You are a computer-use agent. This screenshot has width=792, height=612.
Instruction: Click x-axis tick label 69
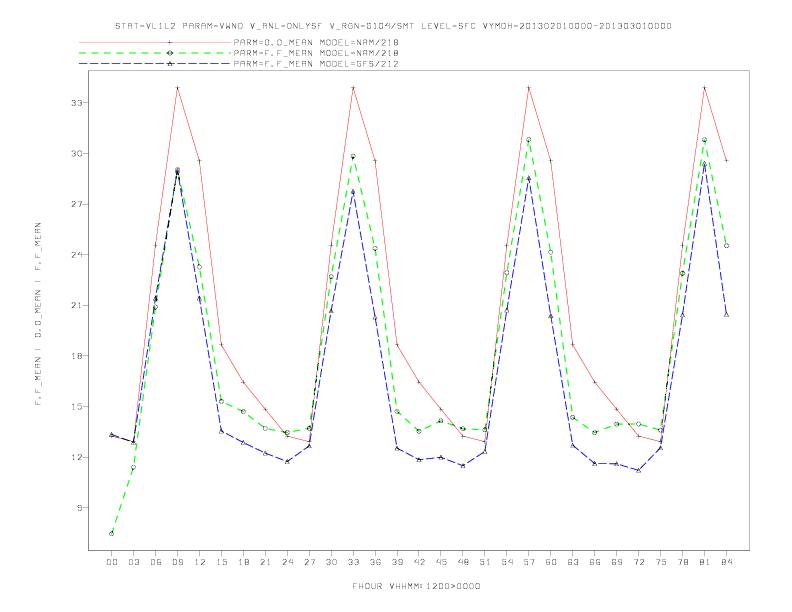click(617, 562)
